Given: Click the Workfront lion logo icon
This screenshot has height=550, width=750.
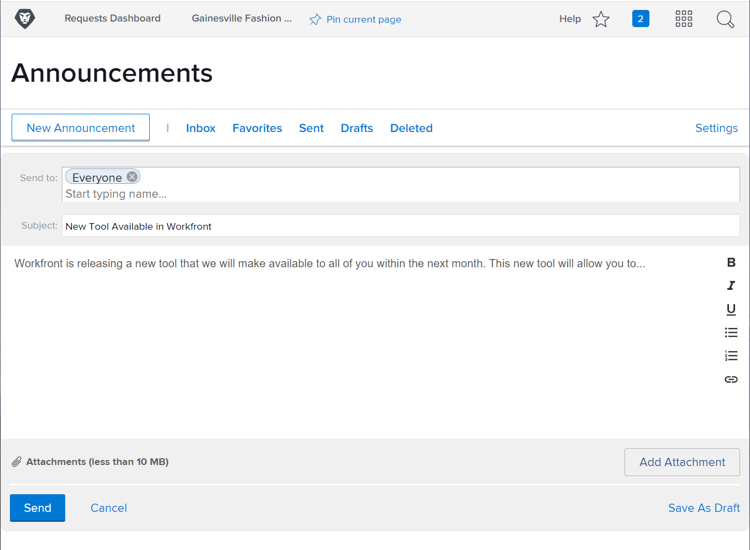Looking at the screenshot, I should click(x=25, y=19).
